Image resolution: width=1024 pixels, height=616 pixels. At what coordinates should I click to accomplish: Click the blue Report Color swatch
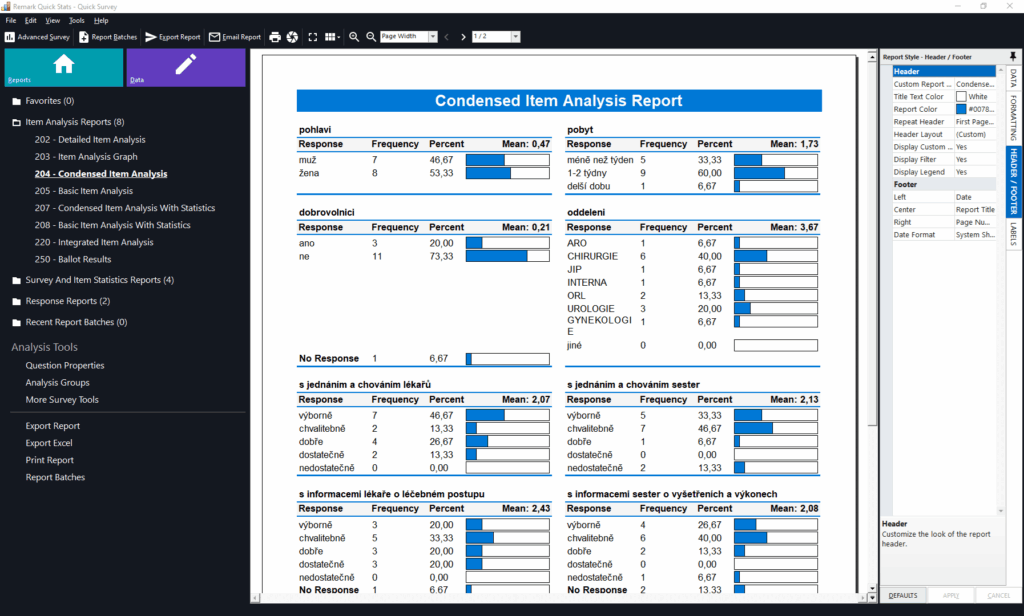point(962,109)
